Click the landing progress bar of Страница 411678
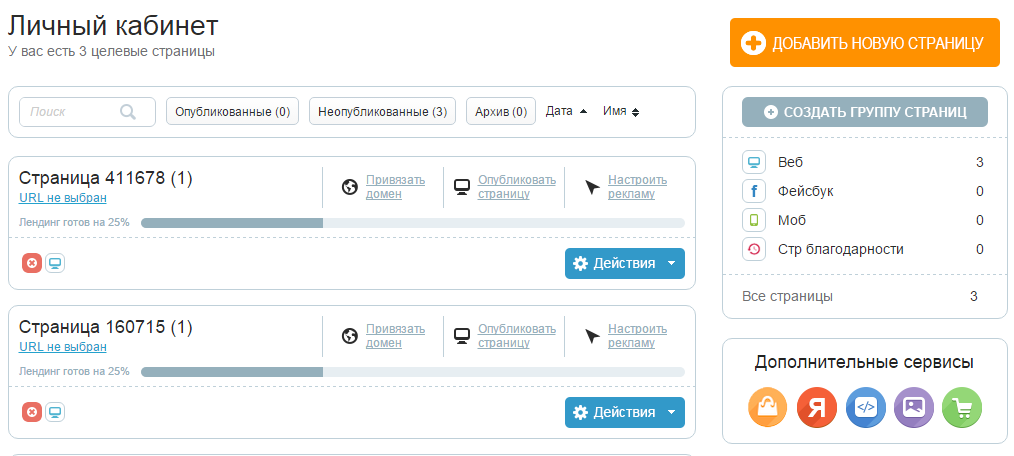 pos(412,223)
